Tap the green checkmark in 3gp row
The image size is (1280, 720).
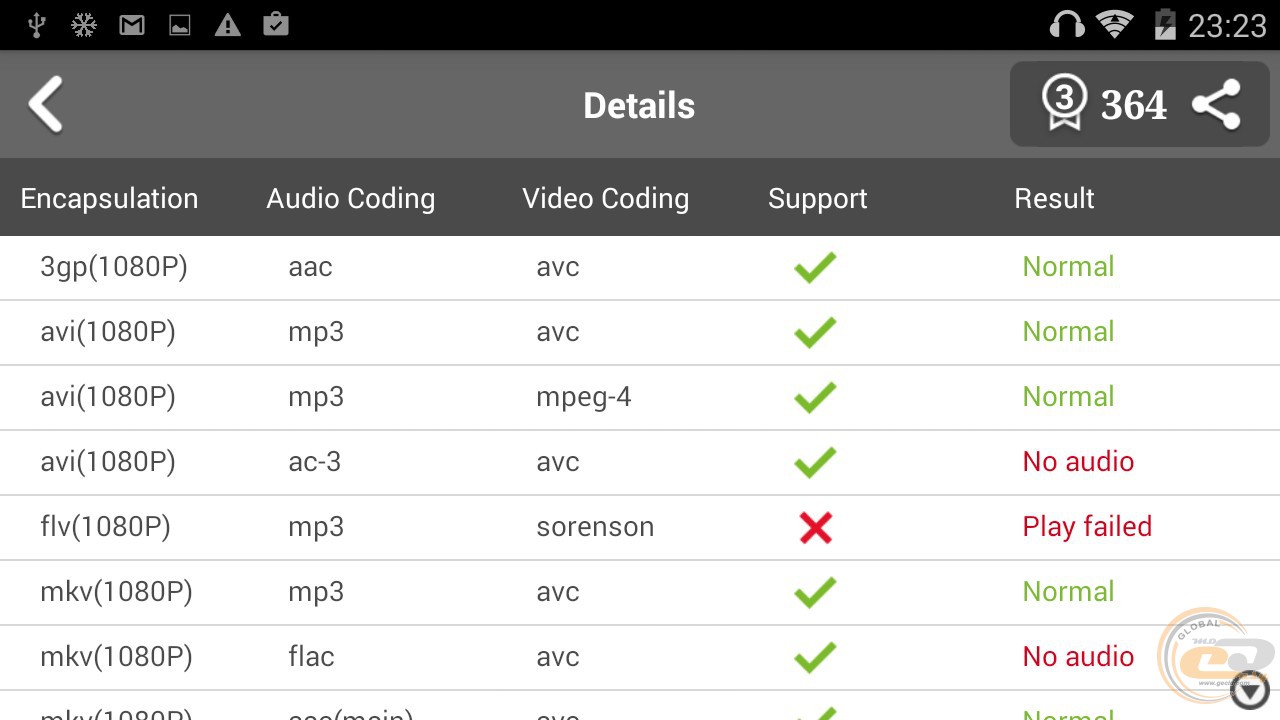tap(815, 267)
